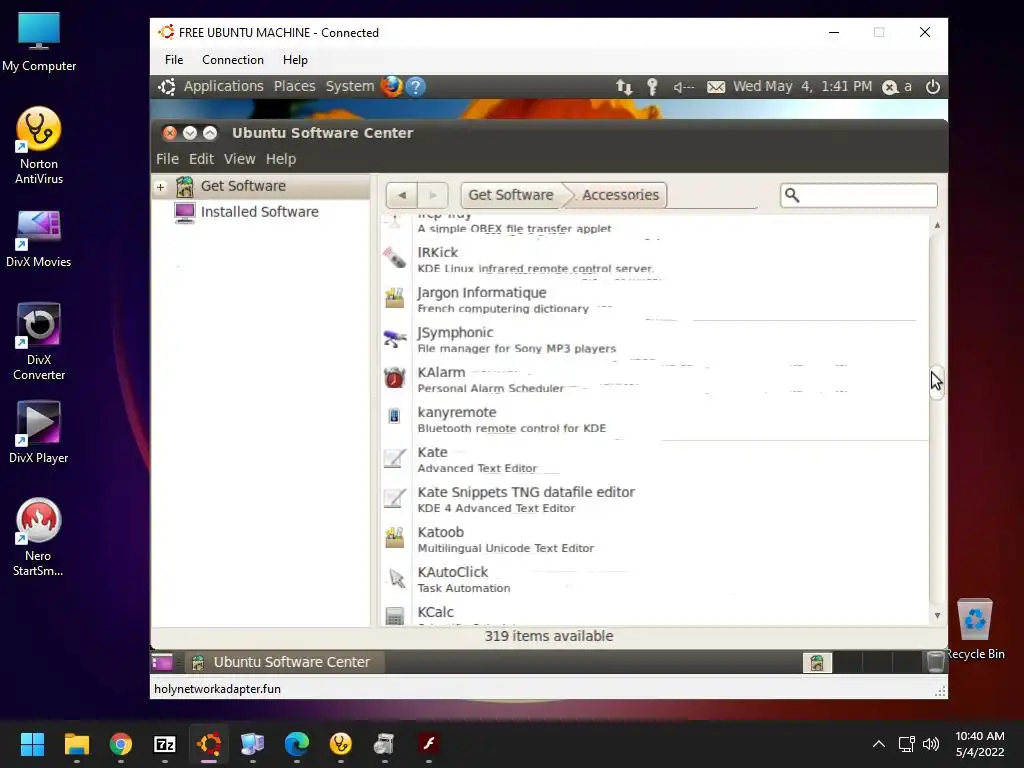This screenshot has height=768, width=1024.
Task: Go back with the left arrow button
Action: [402, 195]
